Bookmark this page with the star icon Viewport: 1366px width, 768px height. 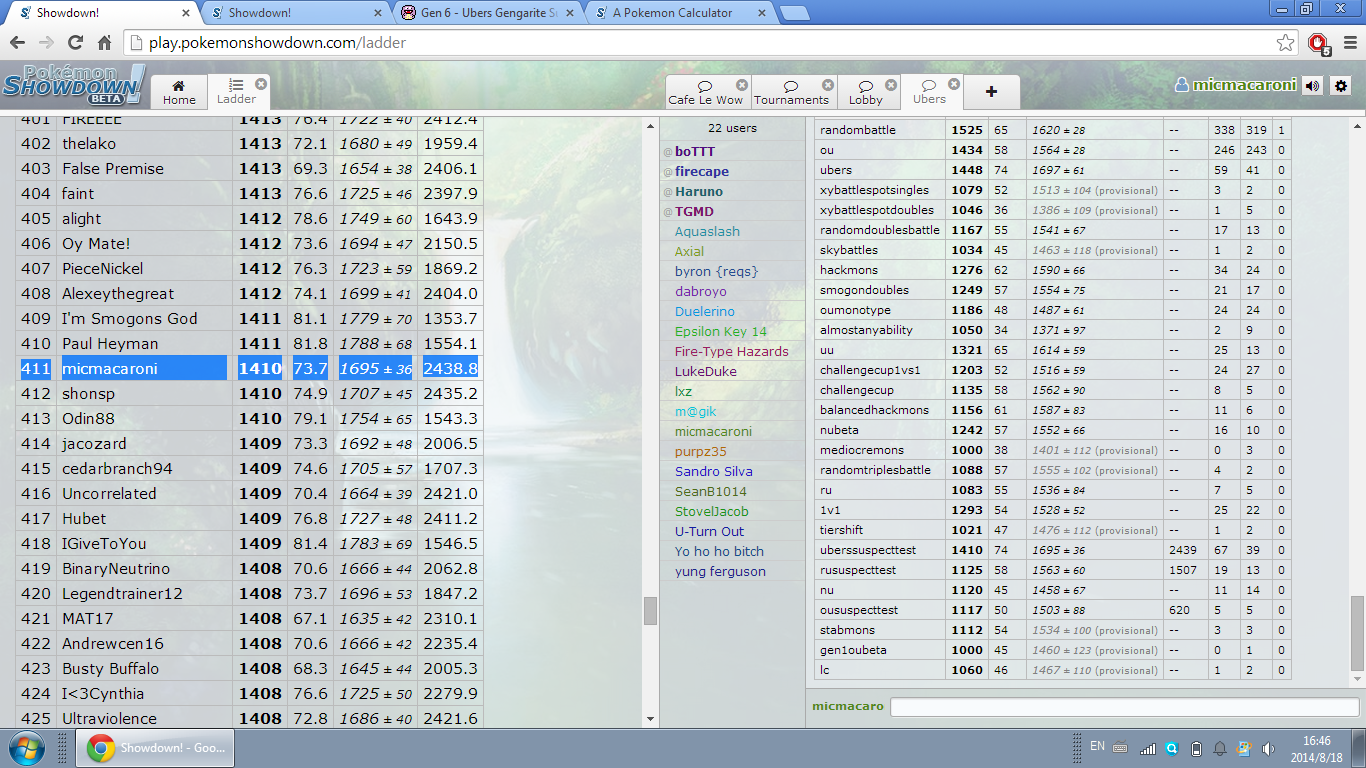coord(1286,43)
